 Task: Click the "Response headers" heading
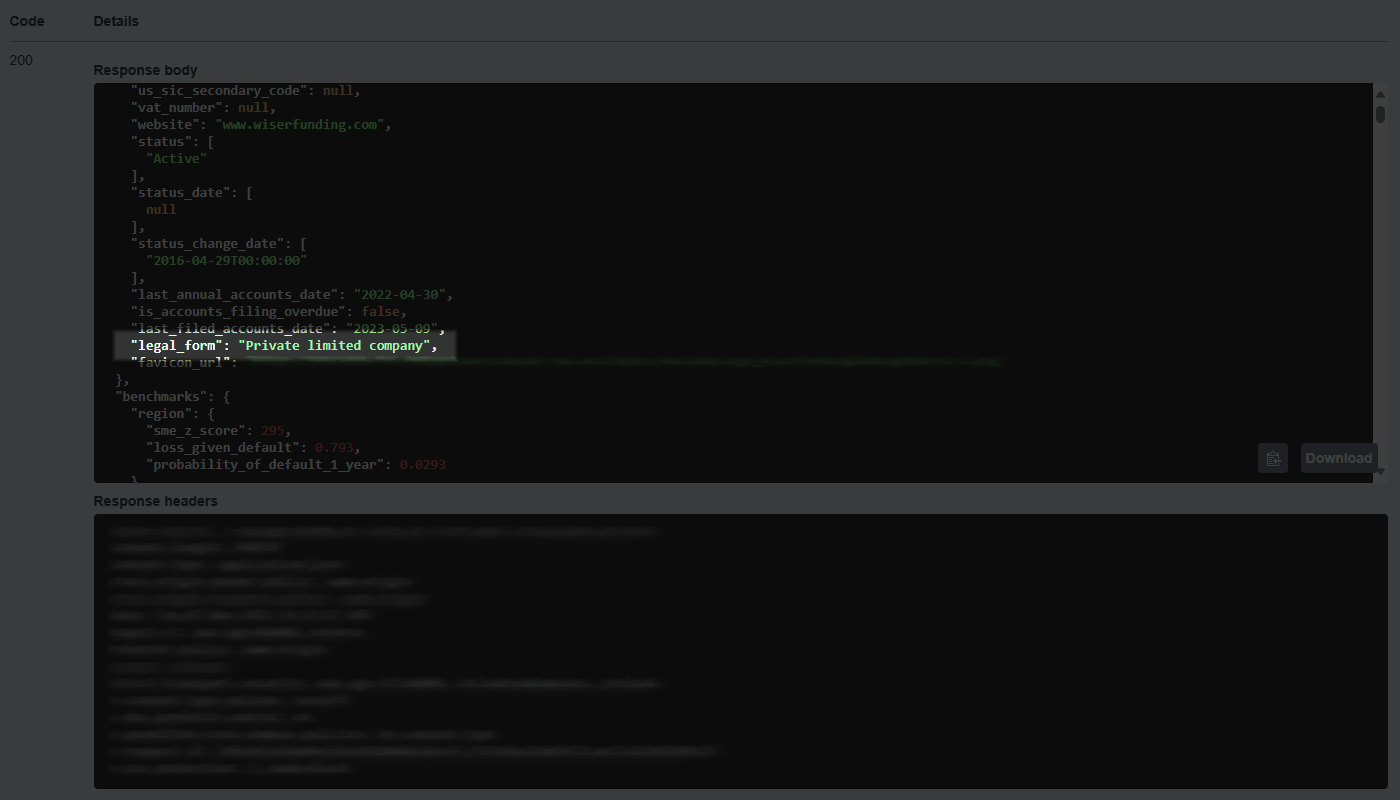click(155, 501)
